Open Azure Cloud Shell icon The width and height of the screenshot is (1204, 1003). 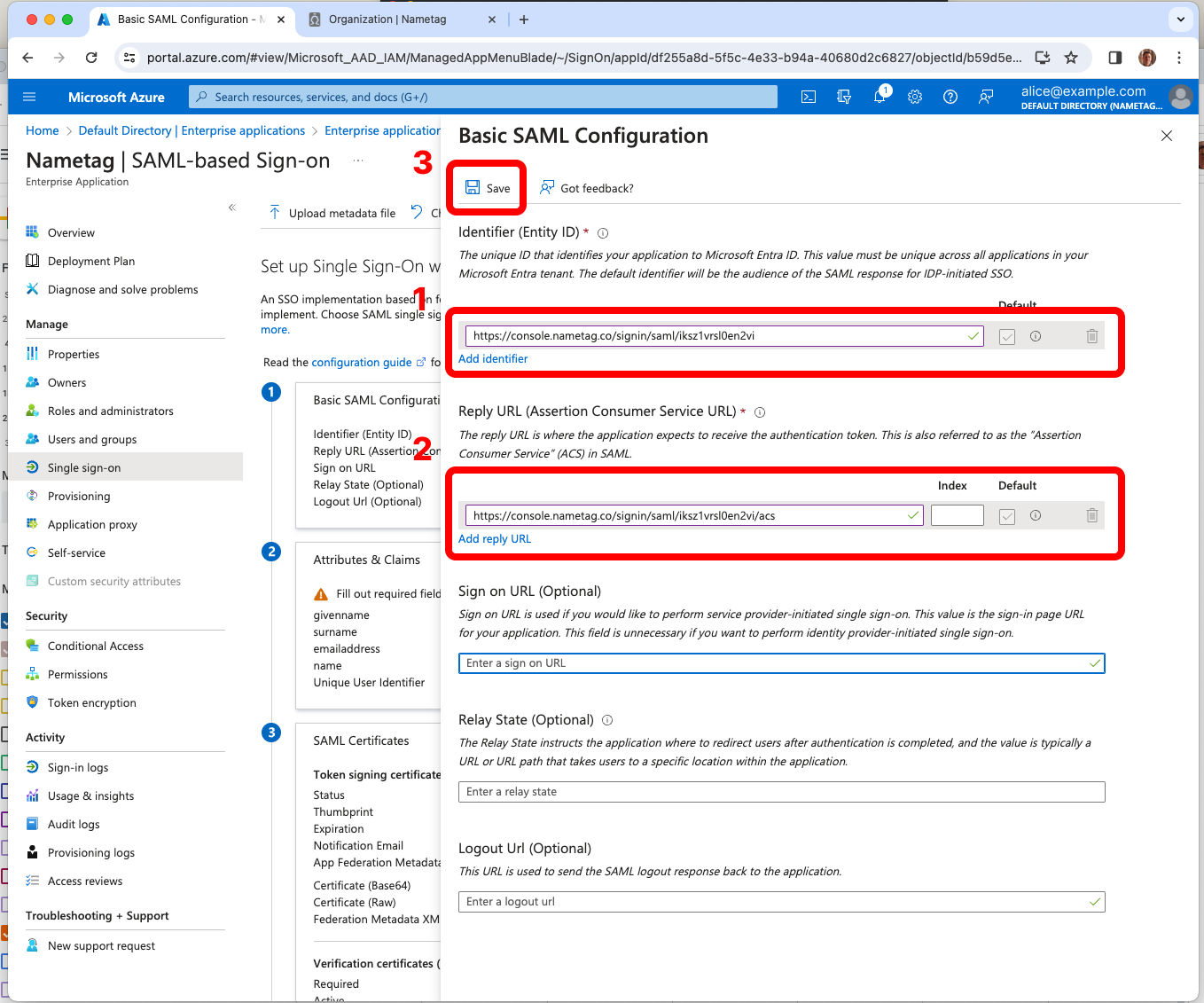[x=809, y=97]
